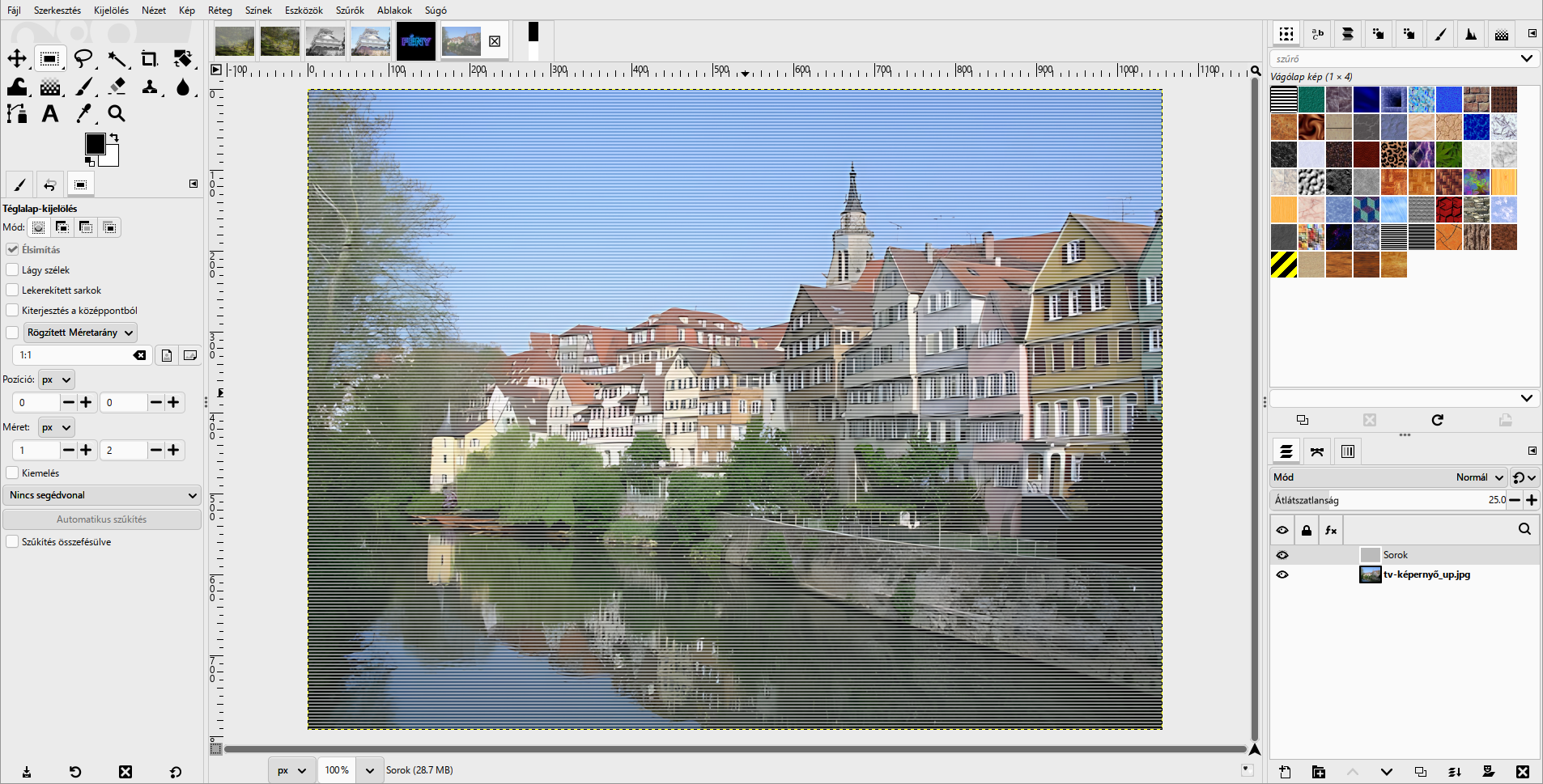
Task: Open the Nincs segédvonal dropdown
Action: point(102,495)
